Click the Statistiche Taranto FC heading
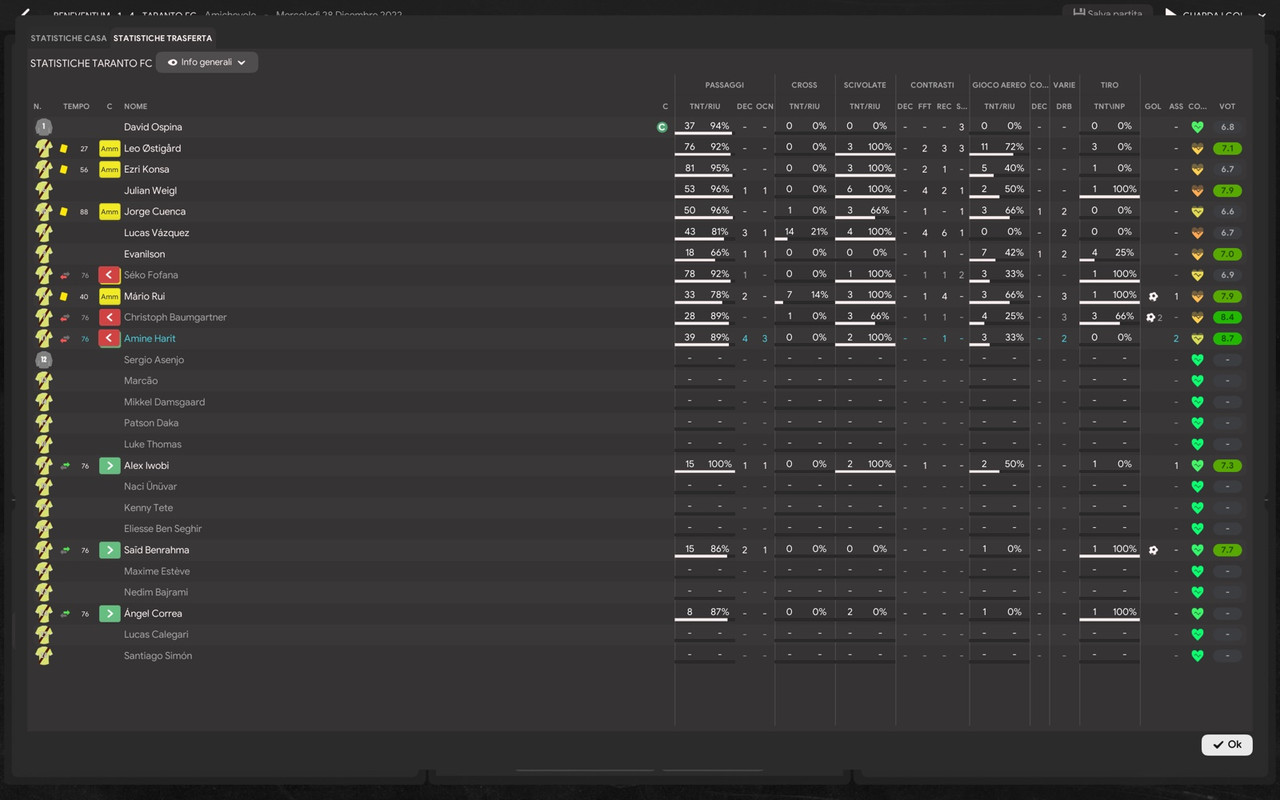Viewport: 1280px width, 800px height. click(91, 63)
